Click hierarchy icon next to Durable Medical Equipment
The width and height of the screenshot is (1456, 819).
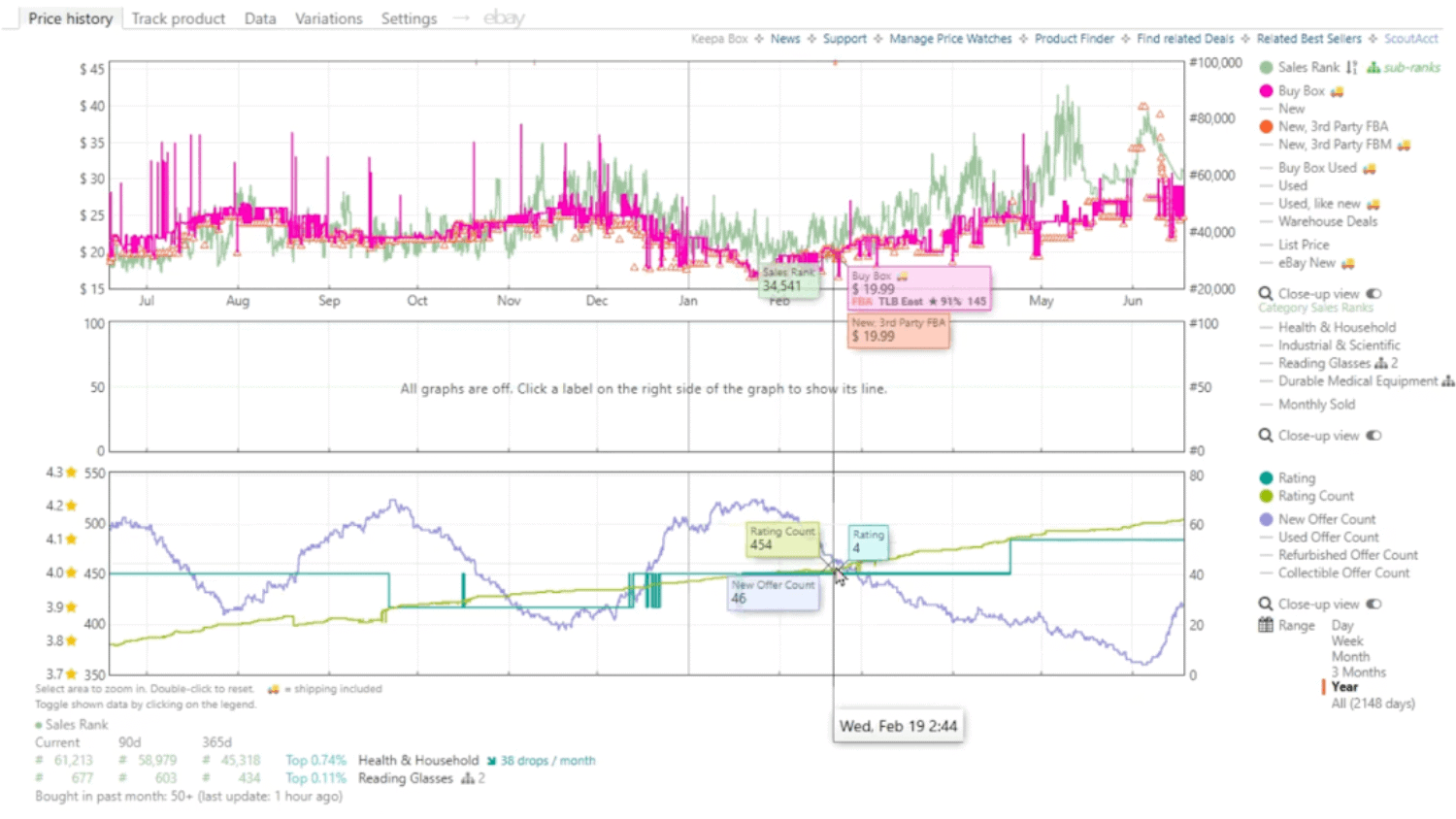[1447, 381]
